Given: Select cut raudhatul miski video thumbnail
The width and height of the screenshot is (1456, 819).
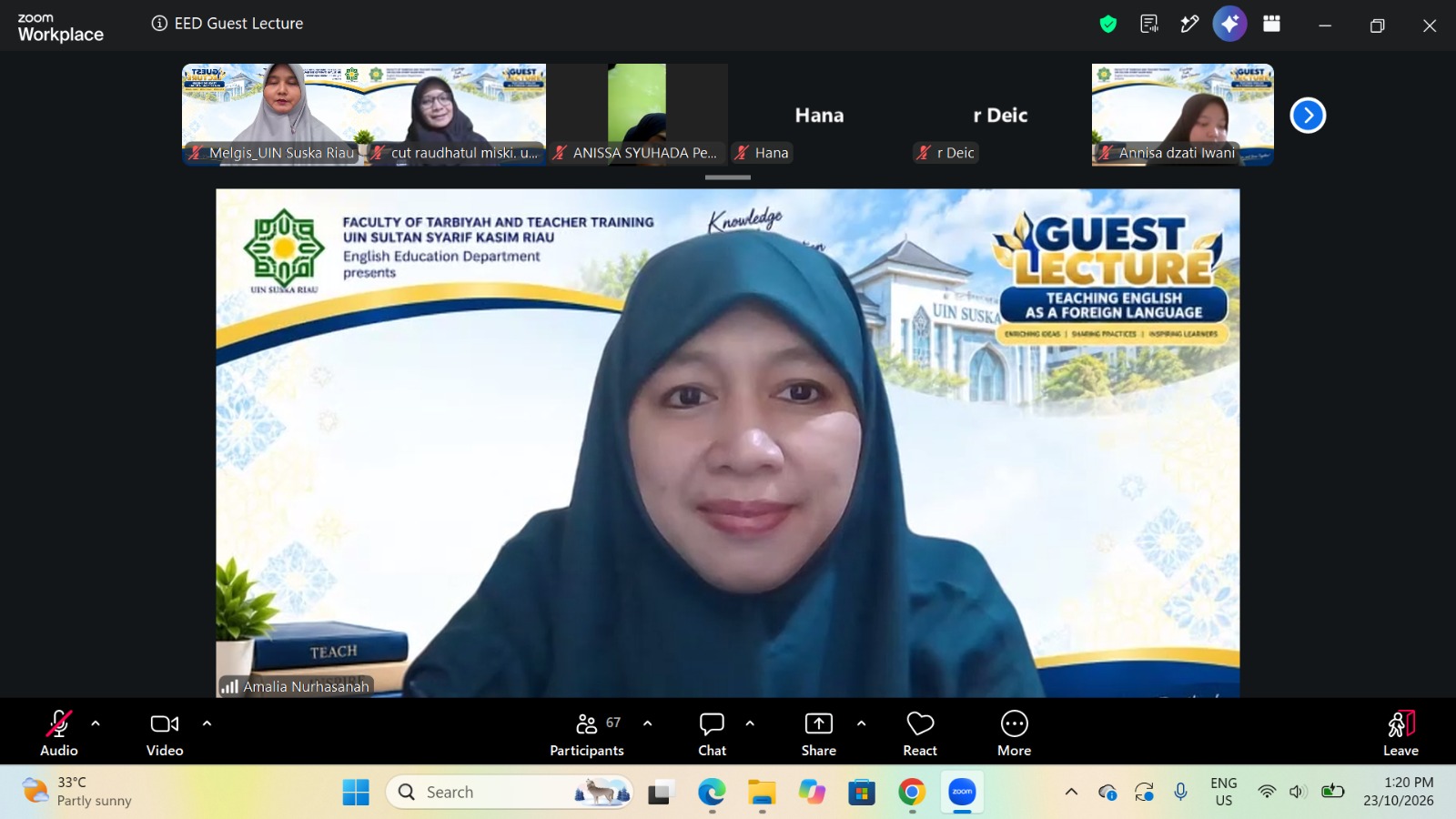Looking at the screenshot, I should pyautogui.click(x=455, y=115).
